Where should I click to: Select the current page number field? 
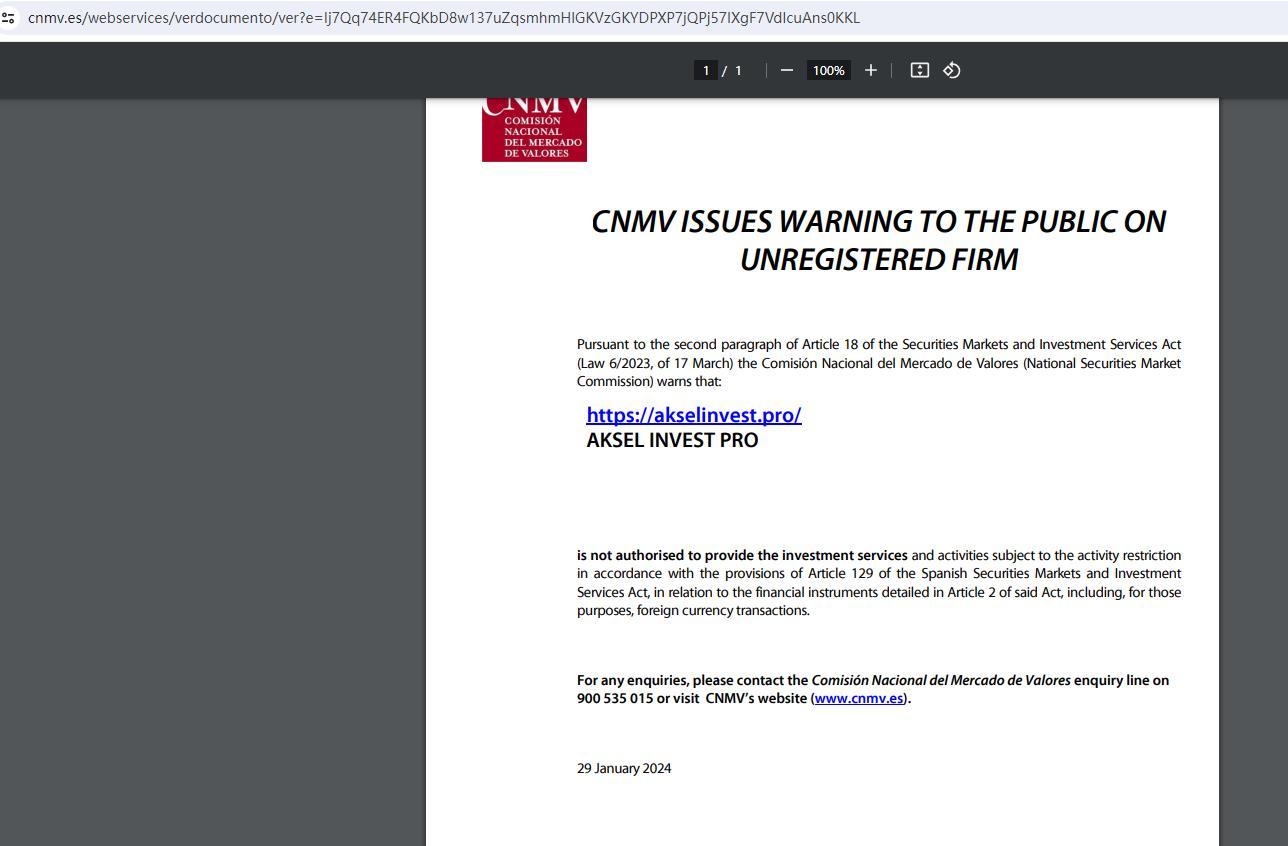pos(705,70)
